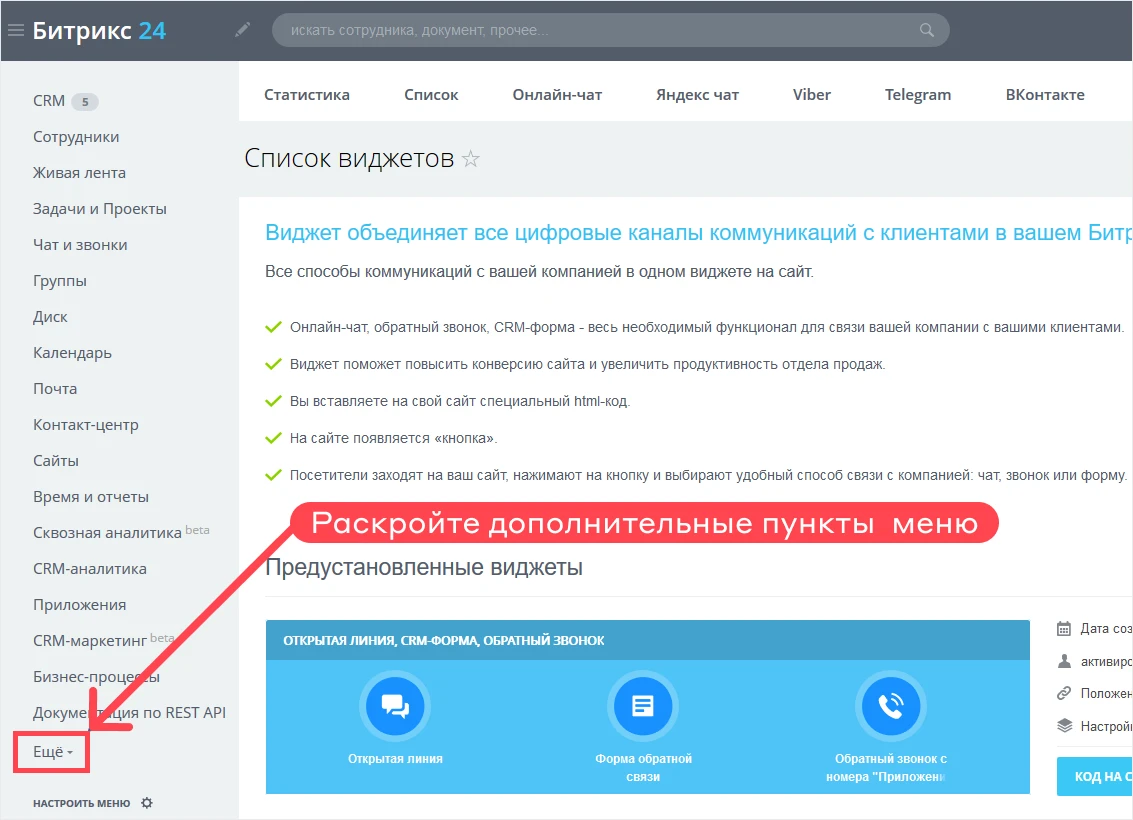
Task: Open Сквозная аналитика beta
Action: (121, 532)
